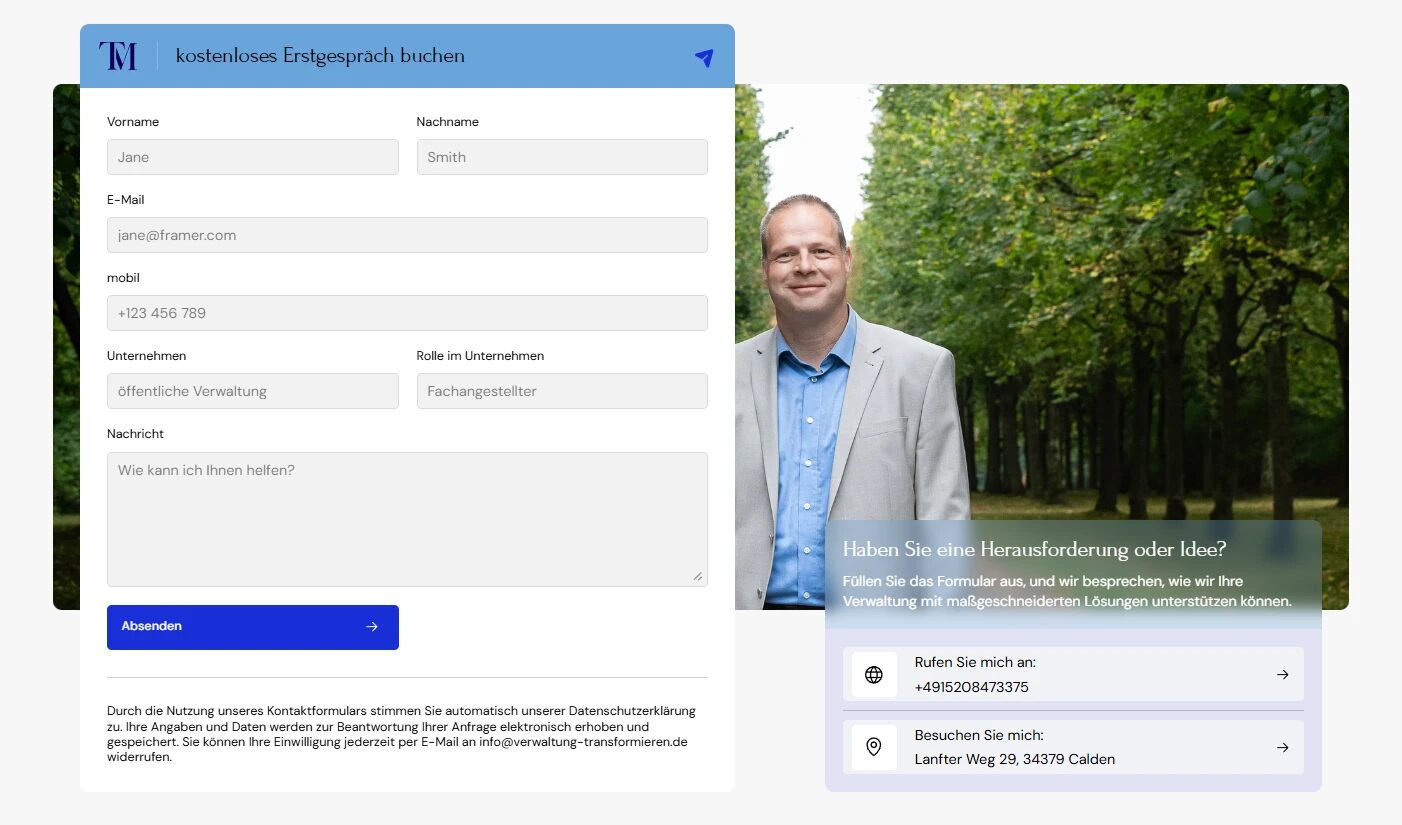This screenshot has height=825, width=1402.
Task: Click arrow on the Rufen Sie mich an row
Action: point(1283,675)
